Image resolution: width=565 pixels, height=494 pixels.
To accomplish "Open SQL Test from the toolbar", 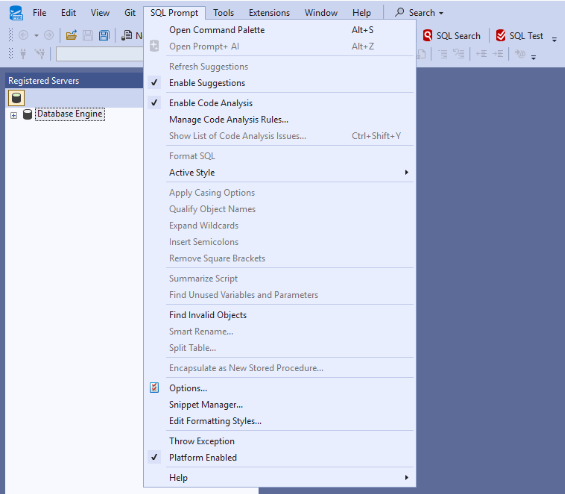I will [519, 36].
